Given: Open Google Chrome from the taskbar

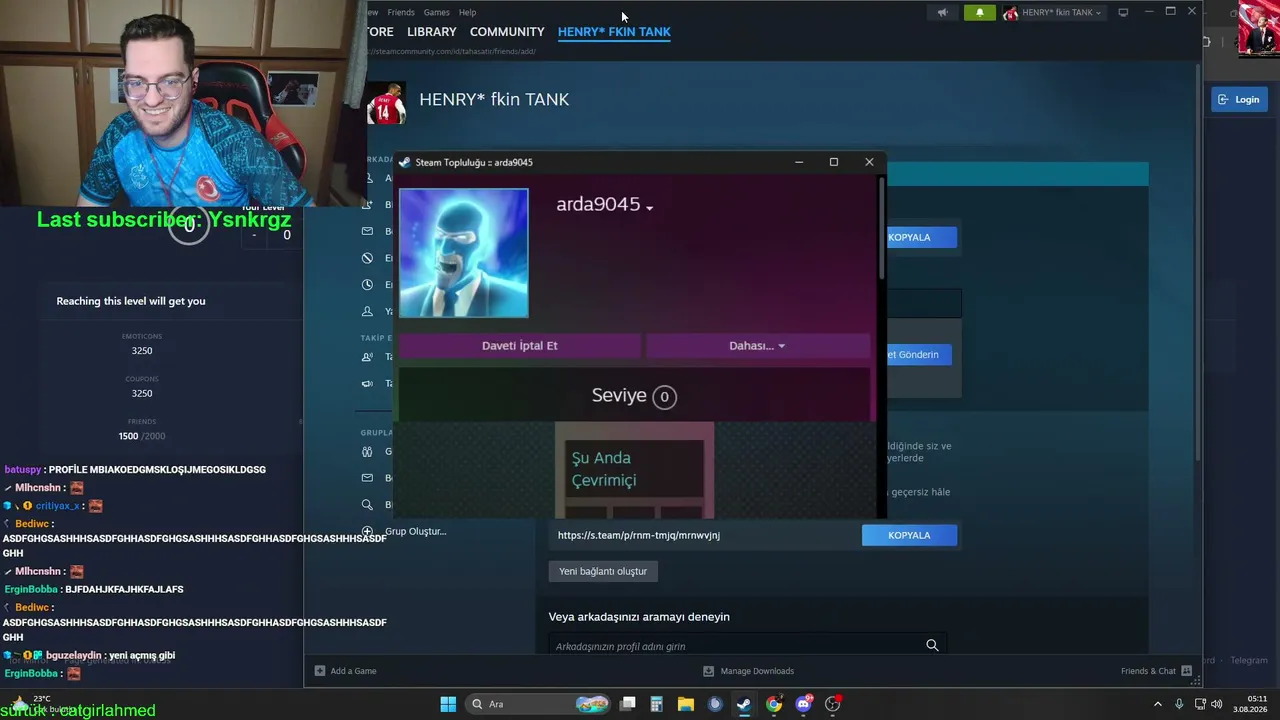Looking at the screenshot, I should [774, 704].
